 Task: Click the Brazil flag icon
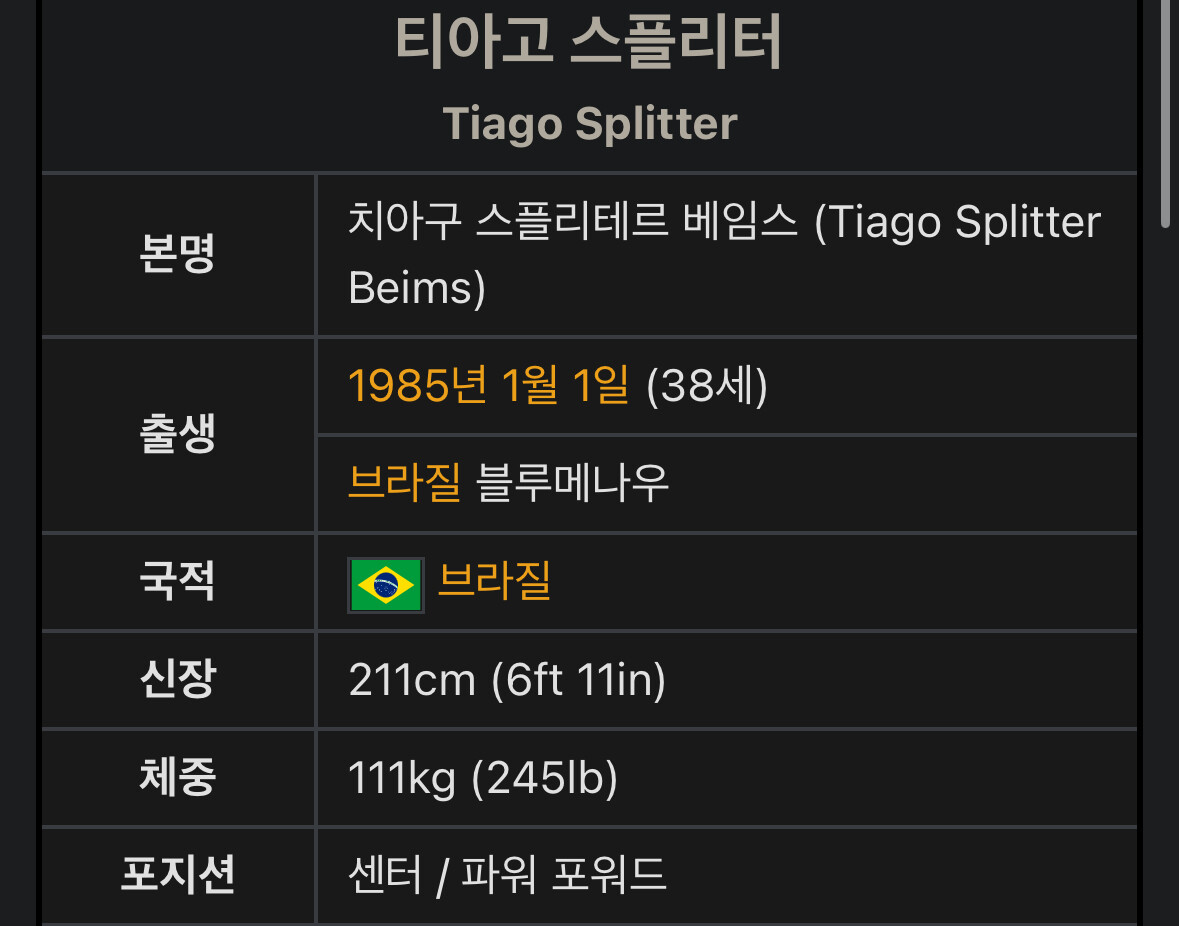[386, 585]
